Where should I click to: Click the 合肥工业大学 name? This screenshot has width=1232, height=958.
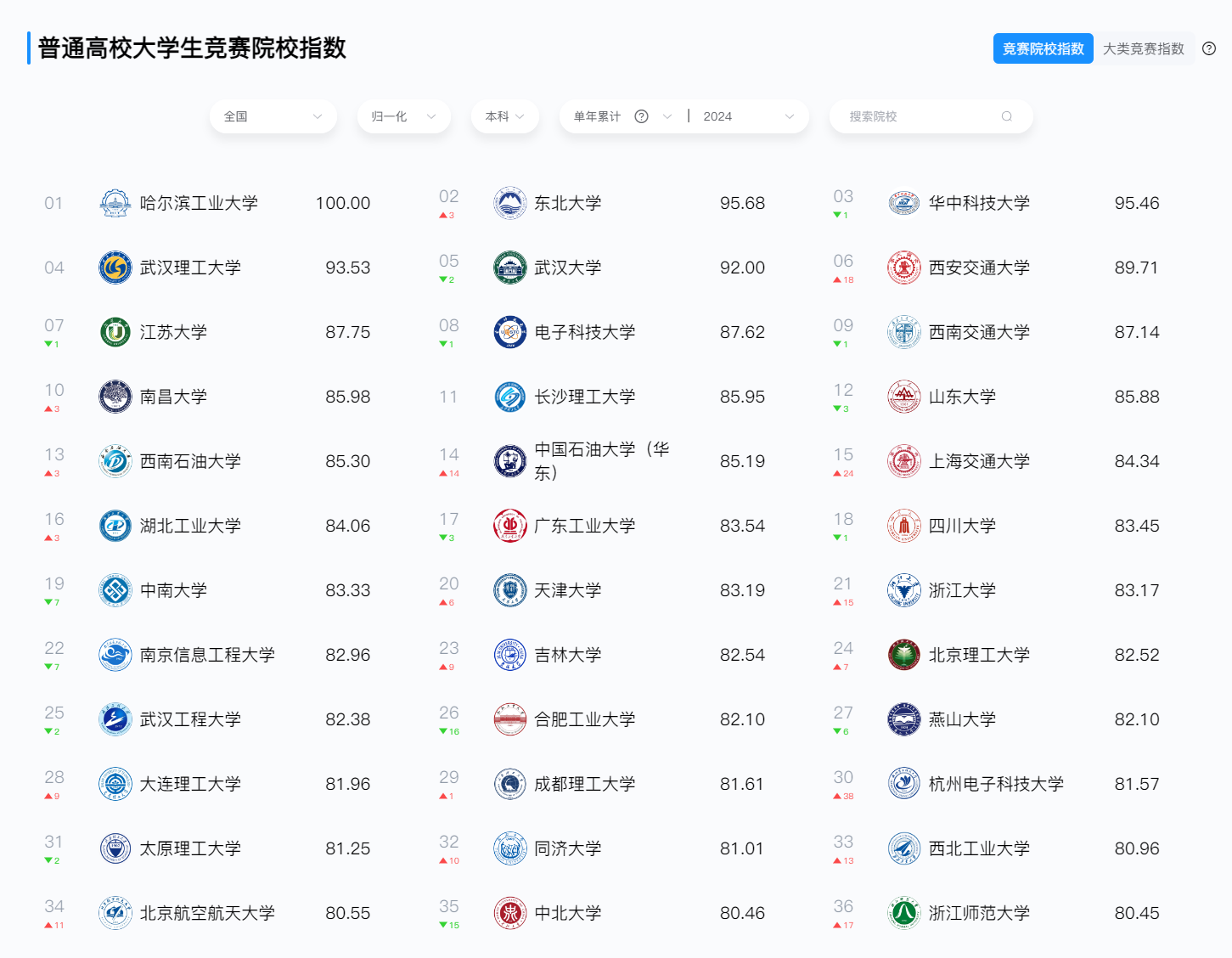(585, 719)
